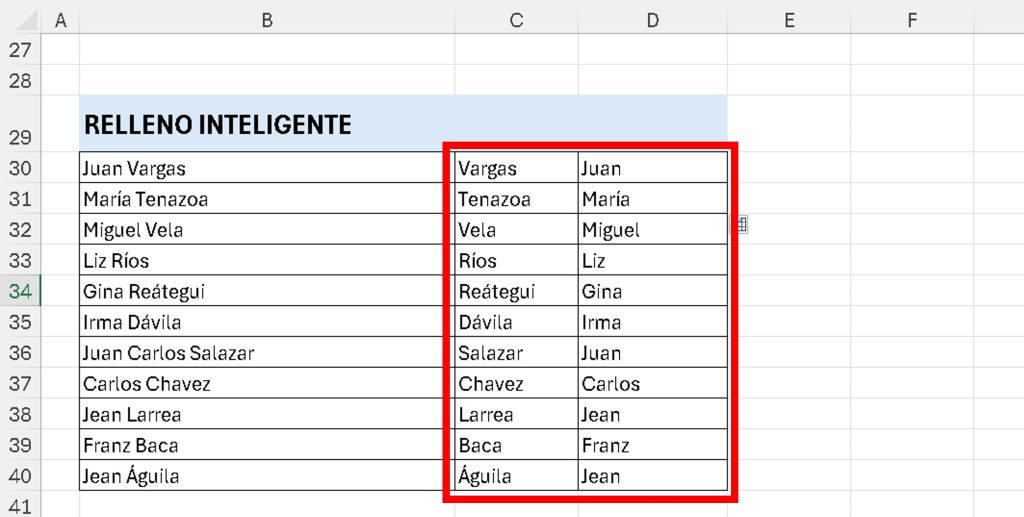The width and height of the screenshot is (1024, 517).
Task: Click the select-all corner triangle
Action: (26, 20)
